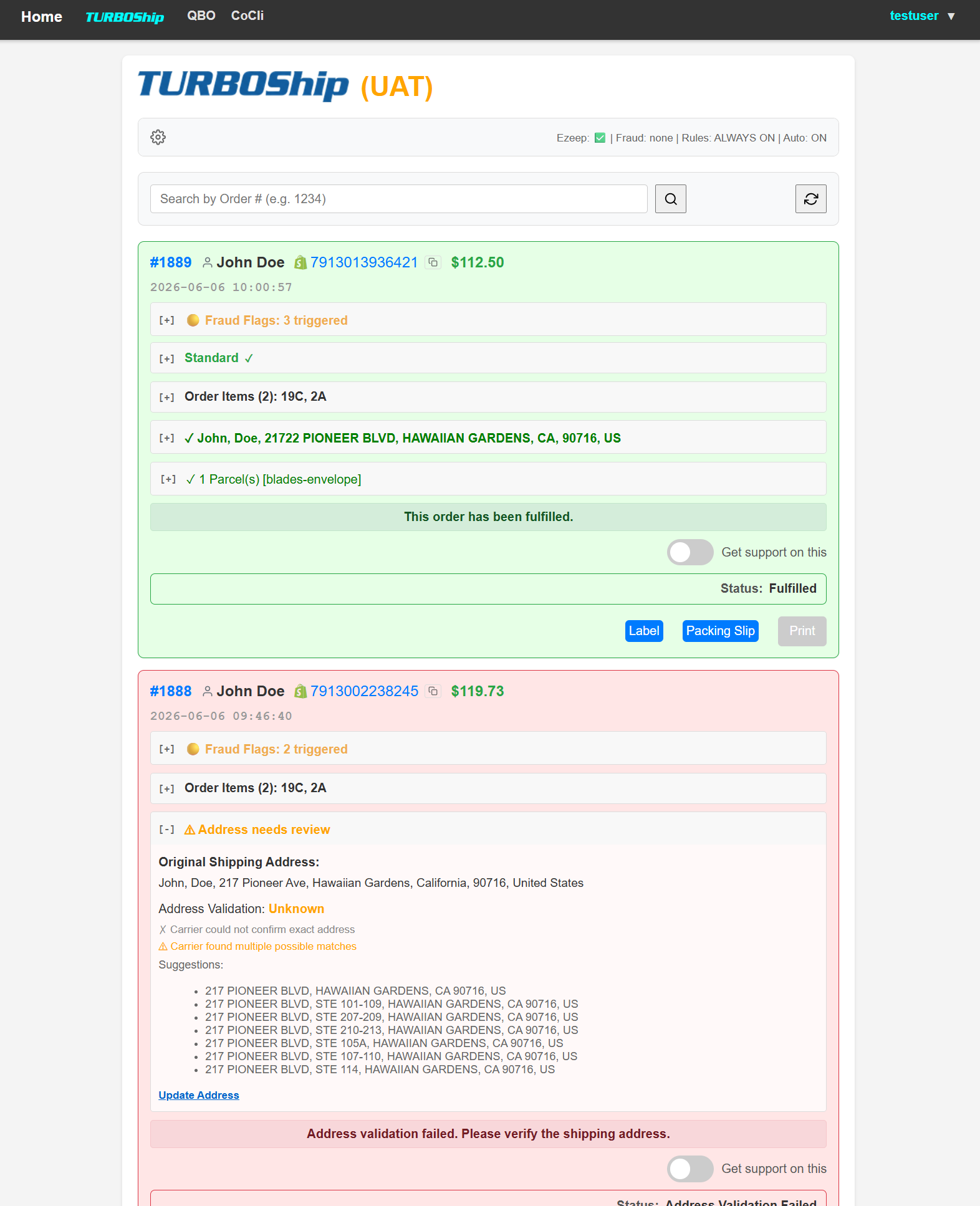The image size is (980, 1206).
Task: Click the search magnifier button
Action: 671,199
